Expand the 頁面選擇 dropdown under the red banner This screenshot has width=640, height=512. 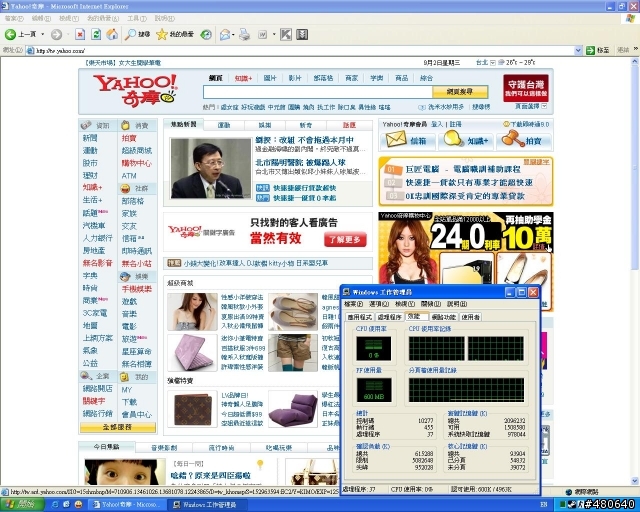pyautogui.click(x=544, y=106)
